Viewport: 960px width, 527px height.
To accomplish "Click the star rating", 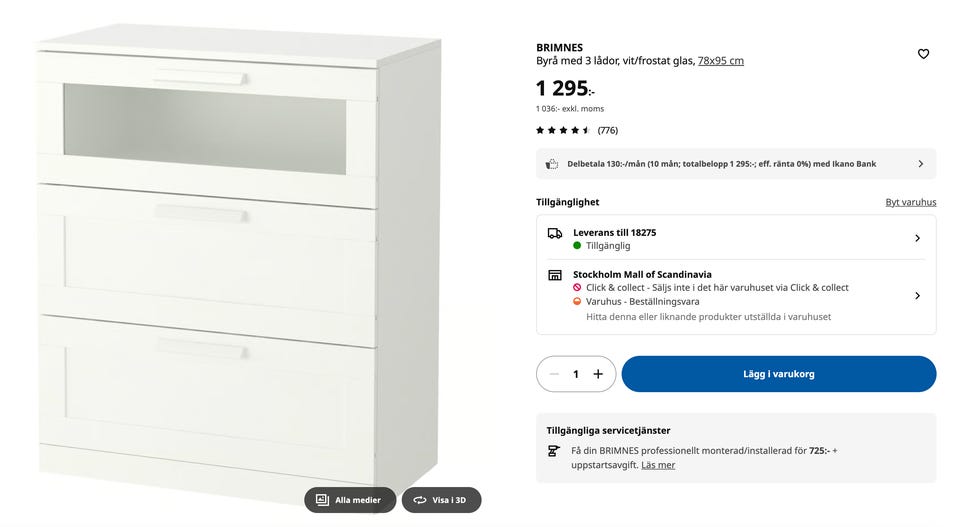I will 563,130.
